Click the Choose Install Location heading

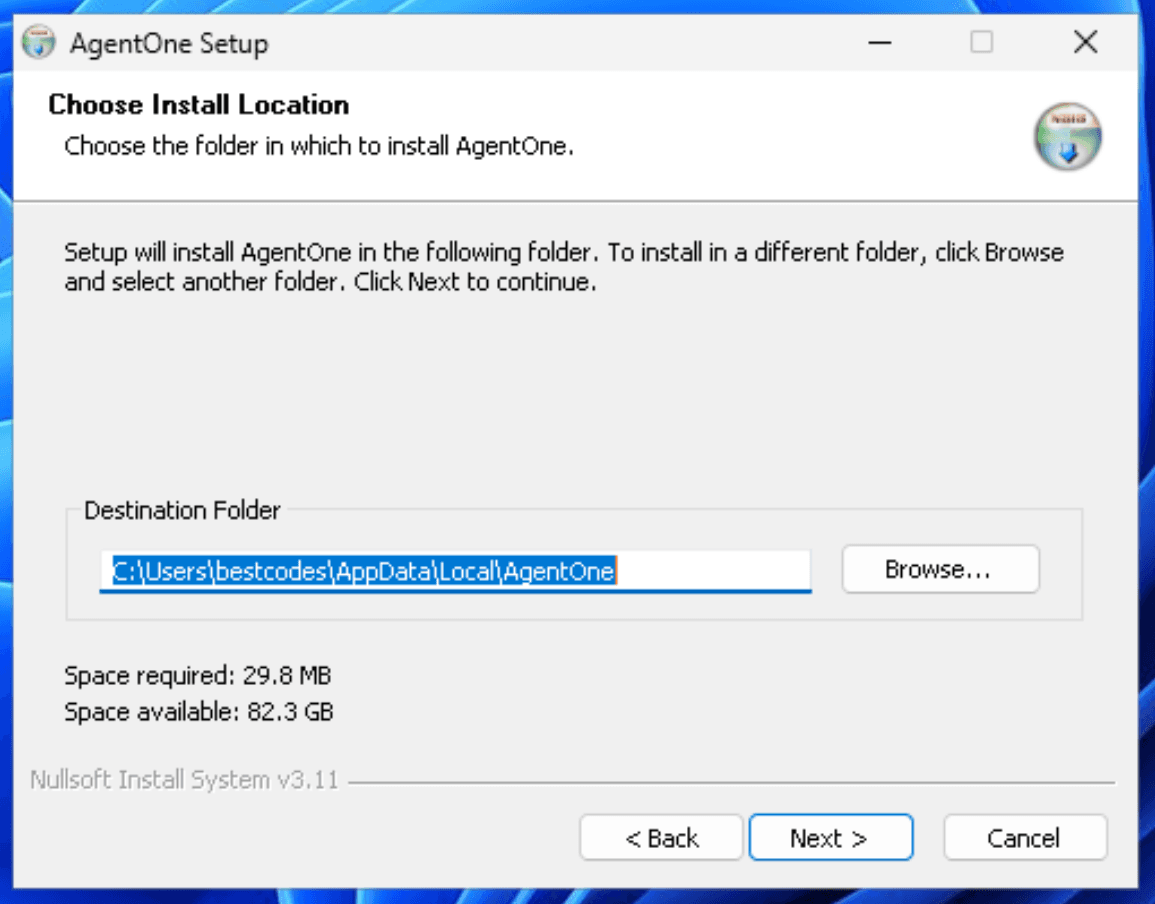pyautogui.click(x=198, y=105)
